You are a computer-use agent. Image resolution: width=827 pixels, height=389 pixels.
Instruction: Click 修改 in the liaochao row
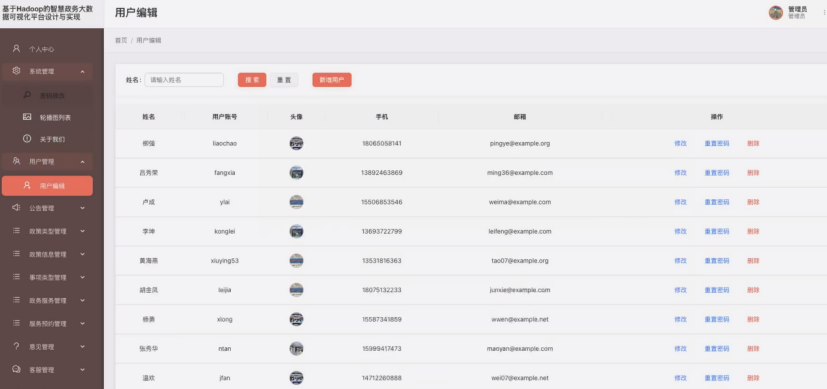[680, 143]
